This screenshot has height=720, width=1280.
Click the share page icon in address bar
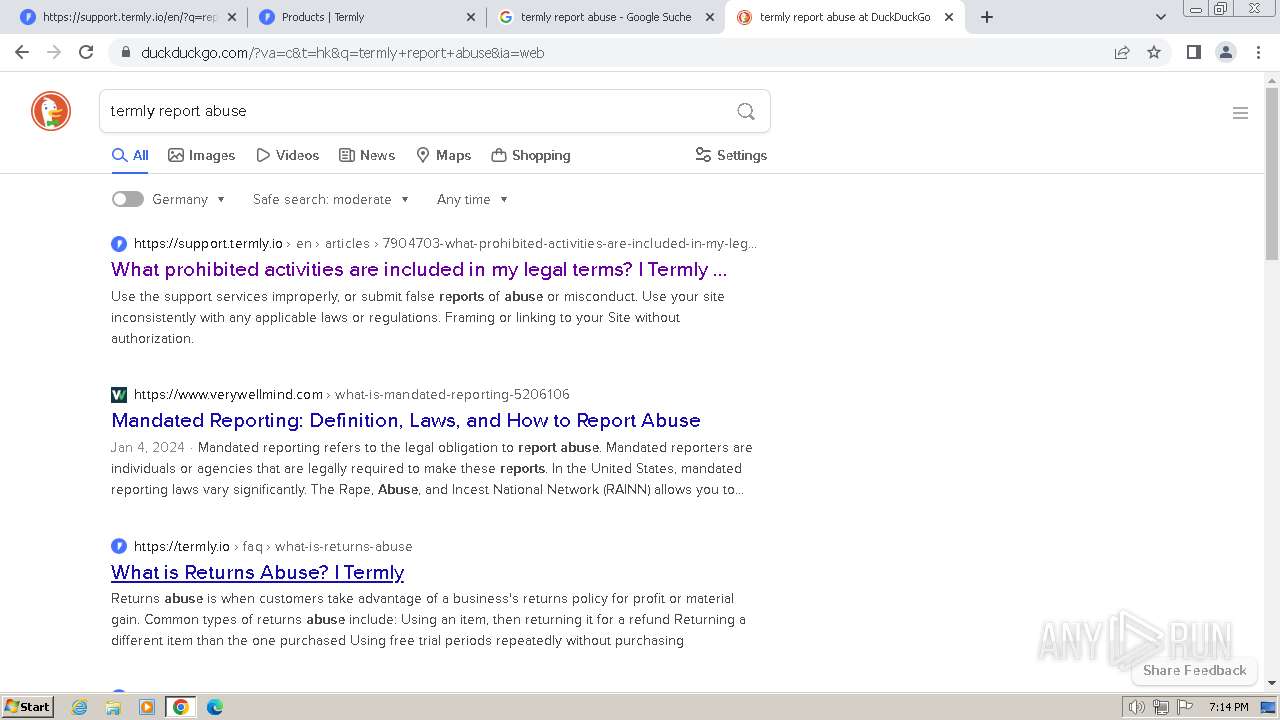1122,53
